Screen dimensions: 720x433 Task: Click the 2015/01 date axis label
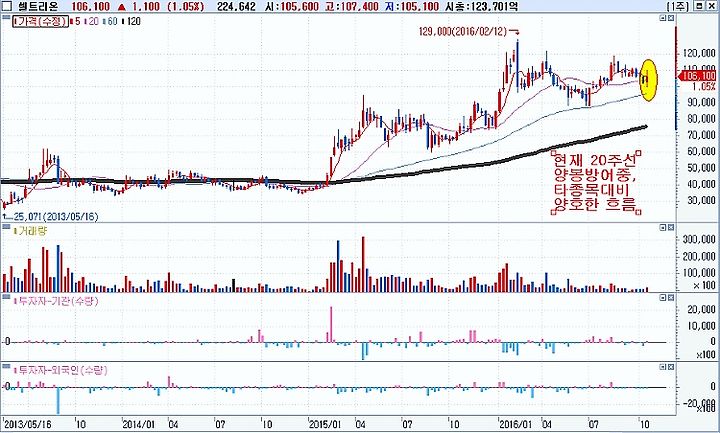pyautogui.click(x=325, y=424)
